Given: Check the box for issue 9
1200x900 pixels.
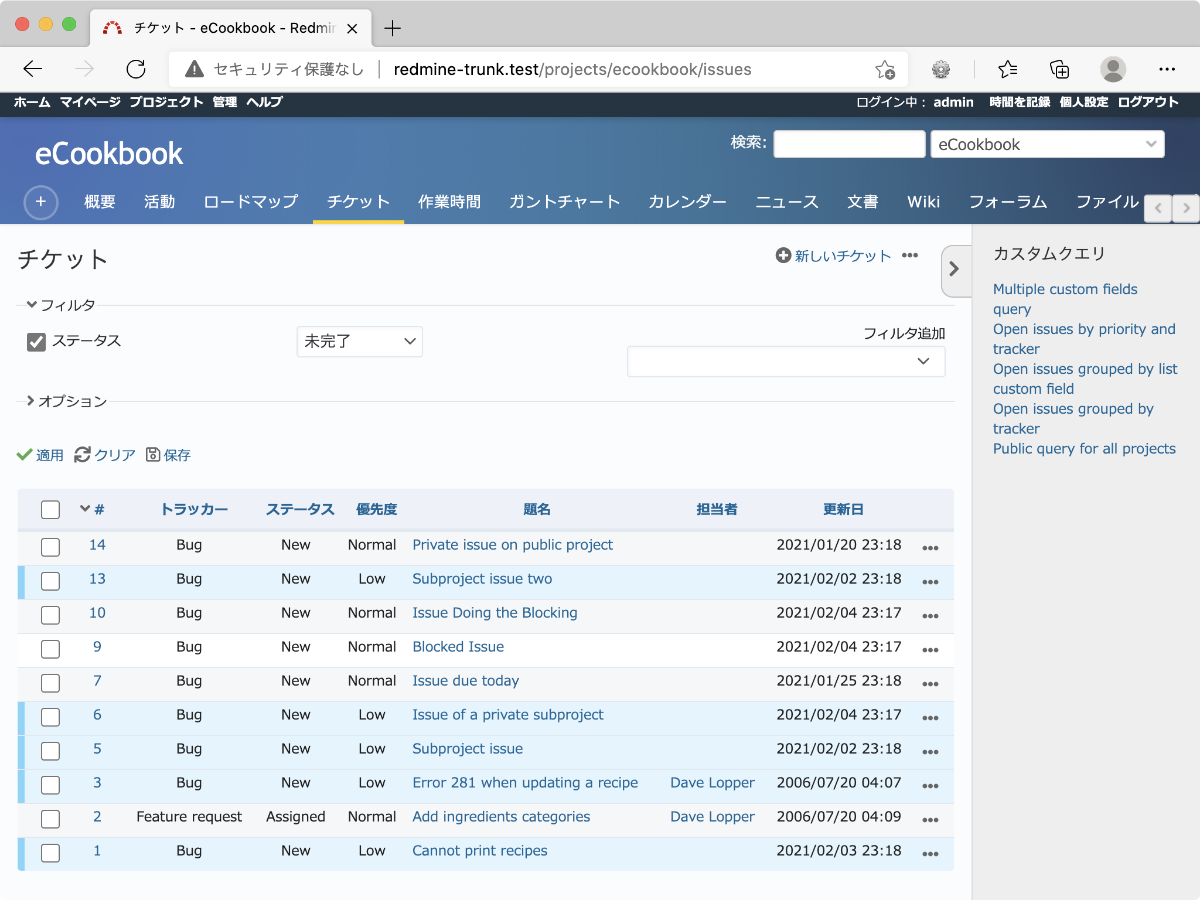Looking at the screenshot, I should click(x=50, y=649).
